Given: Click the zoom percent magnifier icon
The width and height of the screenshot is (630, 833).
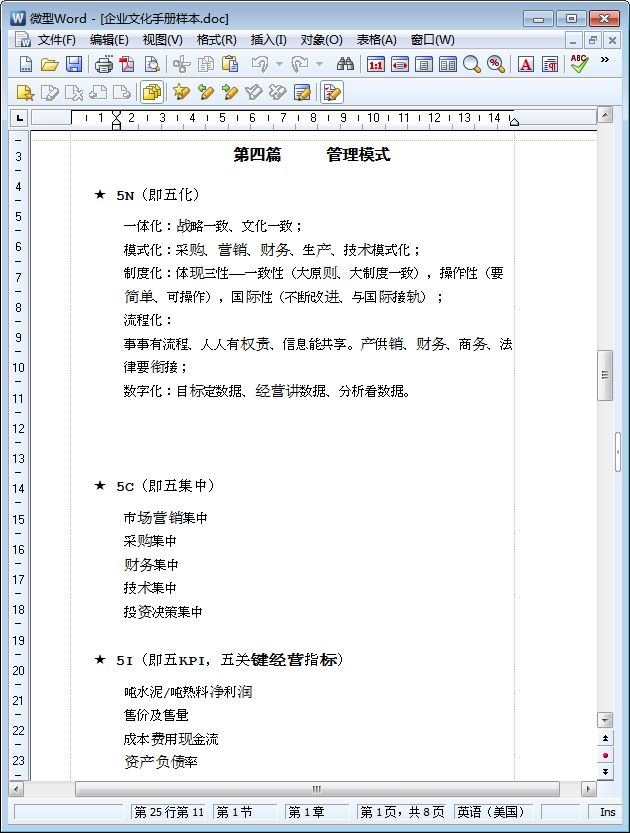Looking at the screenshot, I should (496, 65).
